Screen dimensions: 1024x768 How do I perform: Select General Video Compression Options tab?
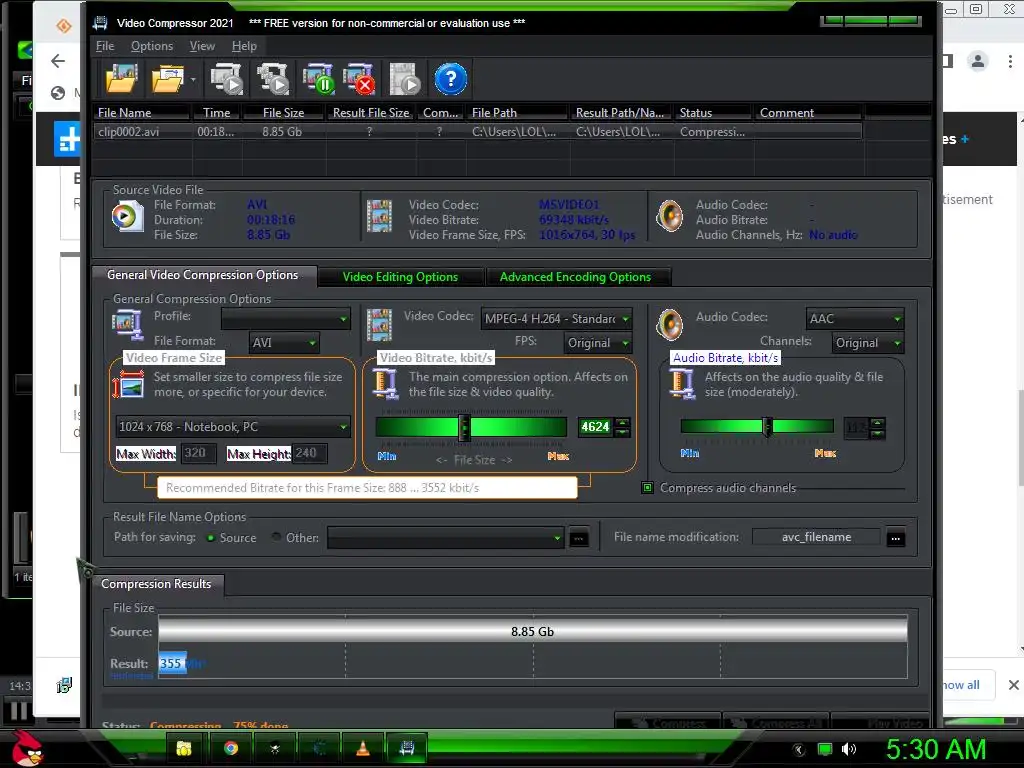coord(202,275)
